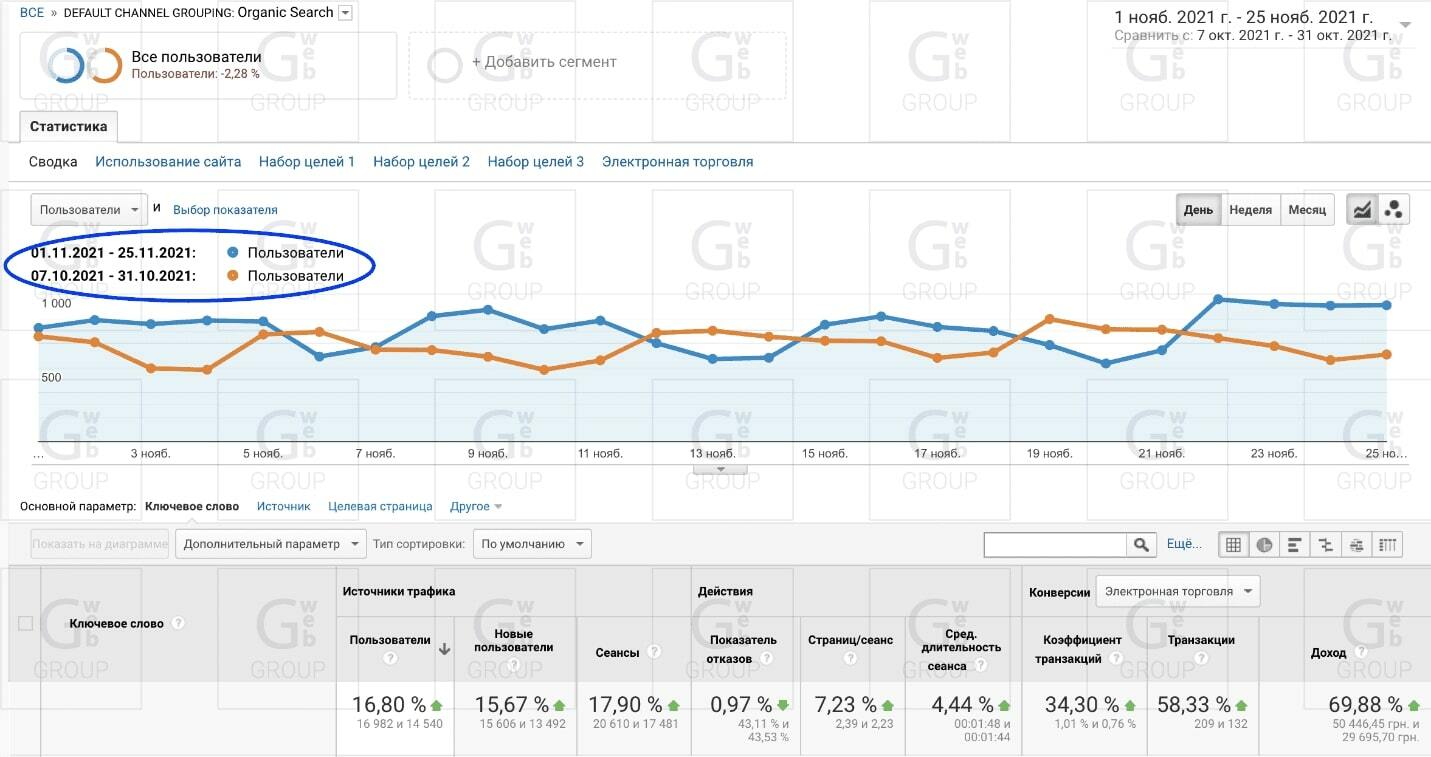Click the Все пользователи segment box
This screenshot has height=757, width=1431.
coord(208,66)
